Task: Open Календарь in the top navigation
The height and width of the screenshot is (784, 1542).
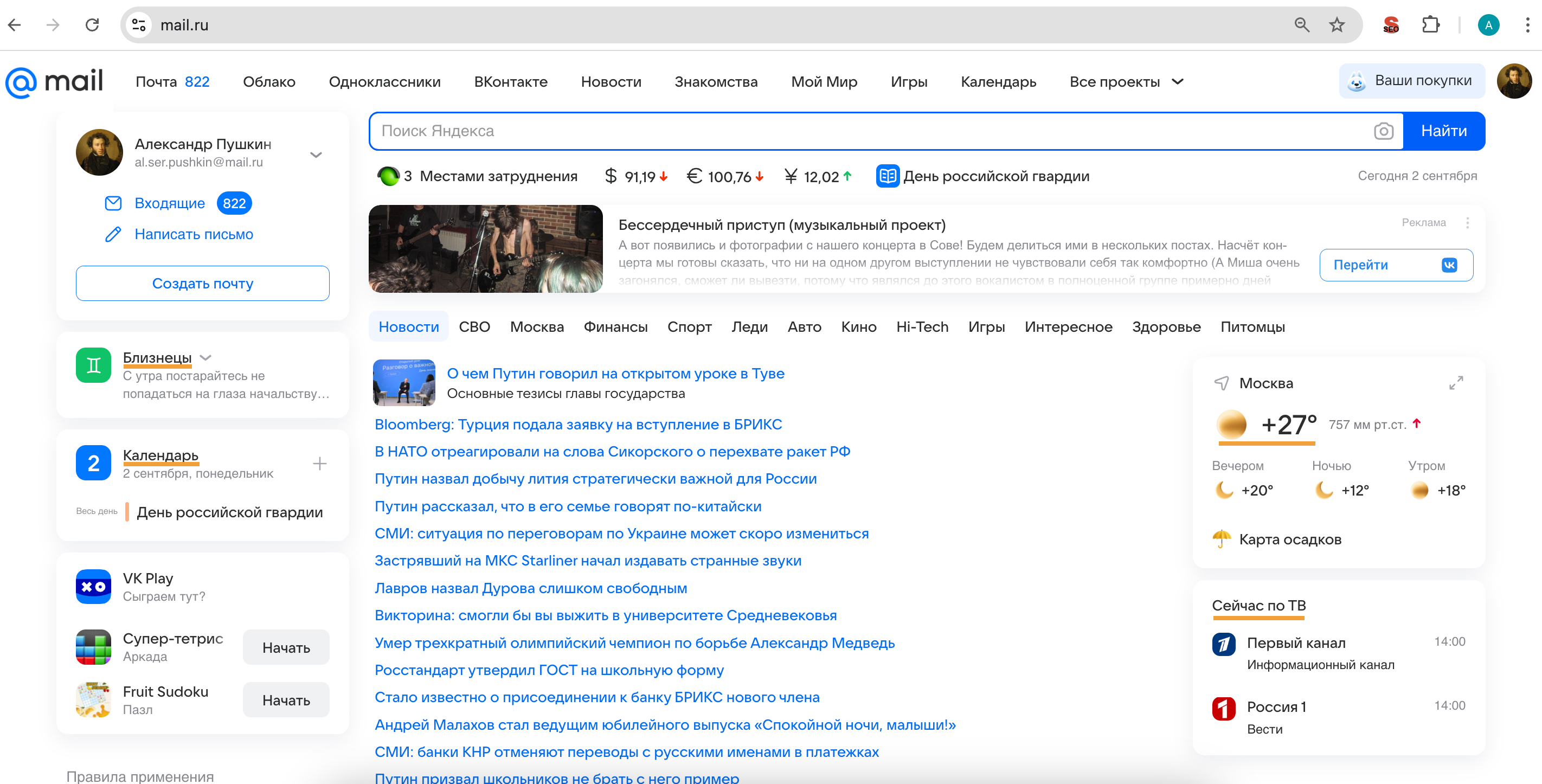Action: [x=998, y=81]
